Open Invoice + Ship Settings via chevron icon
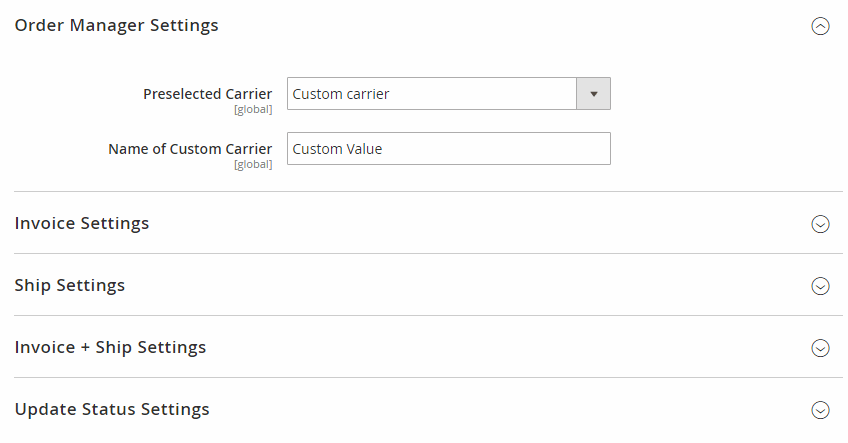Image resolution: width=848 pixels, height=443 pixels. pos(820,348)
